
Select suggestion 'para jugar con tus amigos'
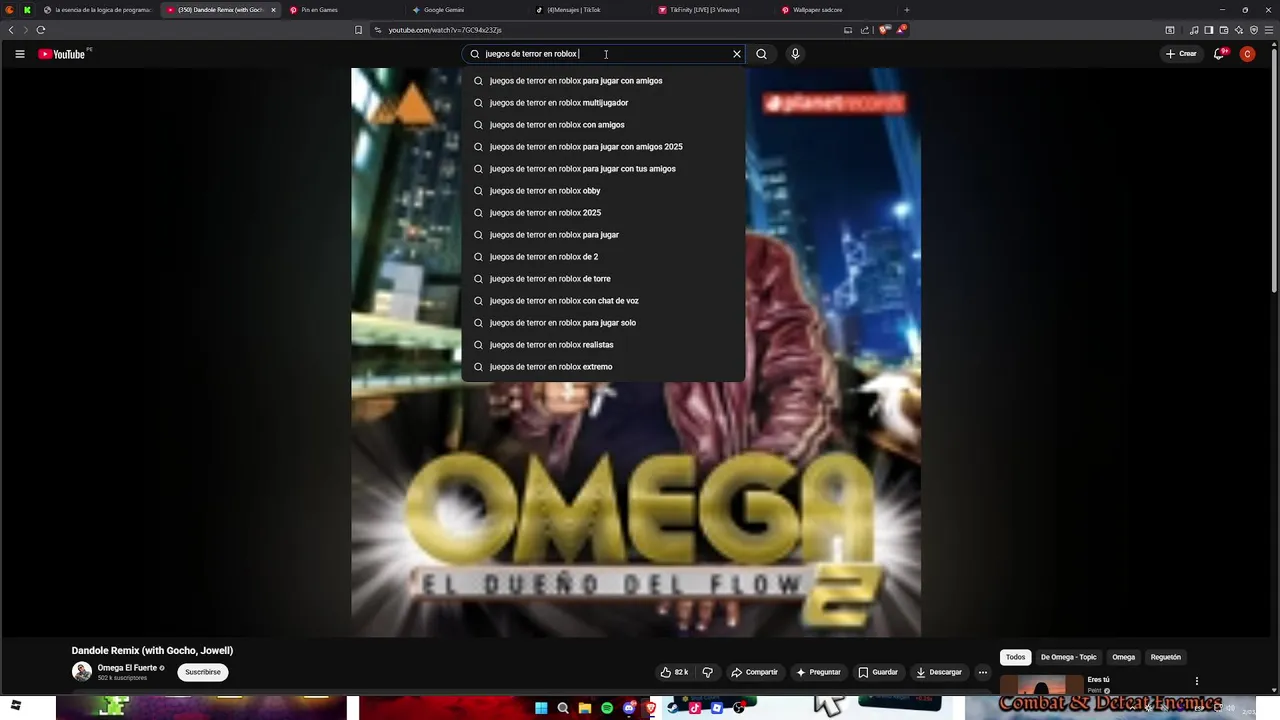(603, 169)
